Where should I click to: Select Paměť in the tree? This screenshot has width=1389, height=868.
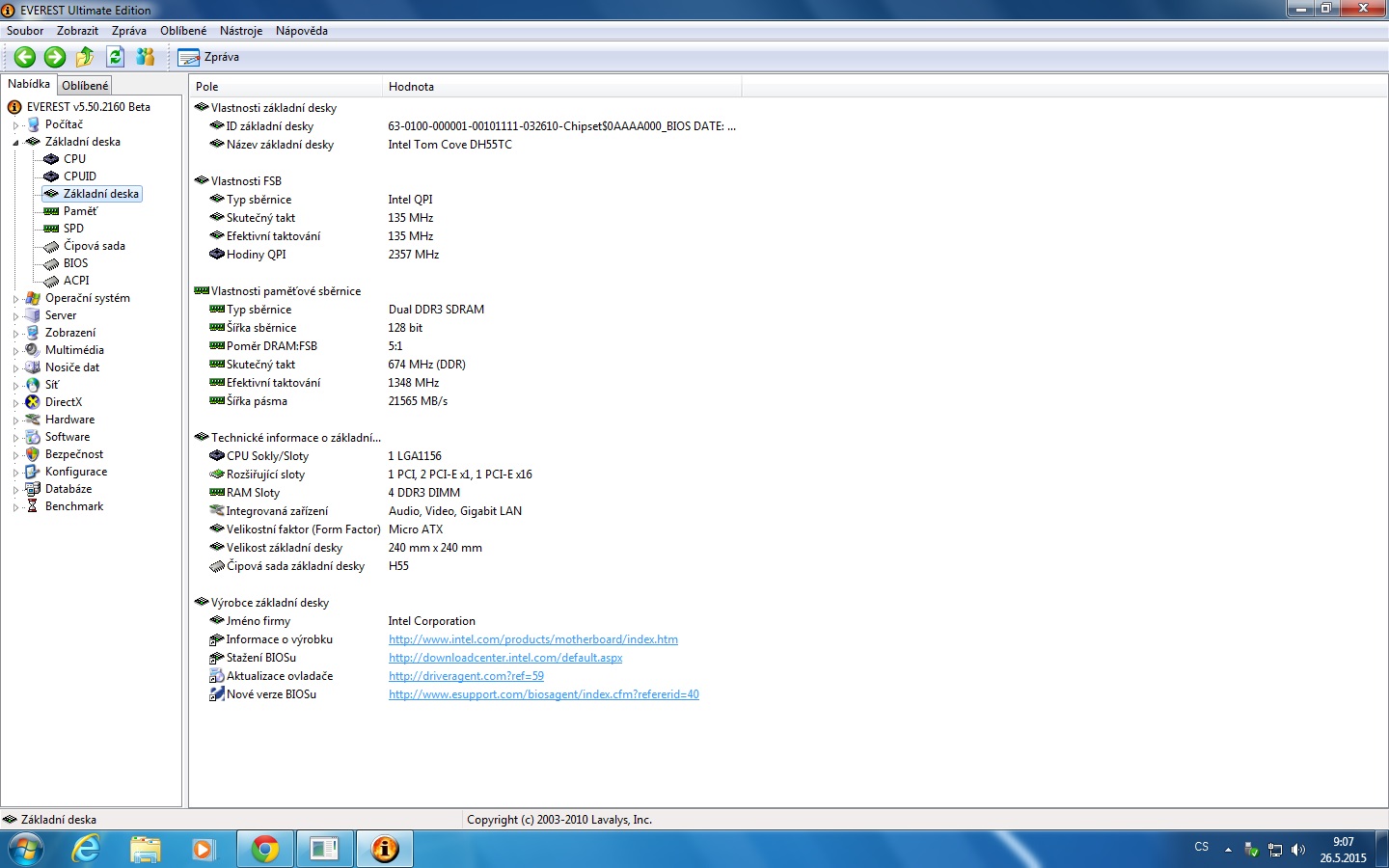coord(80,211)
